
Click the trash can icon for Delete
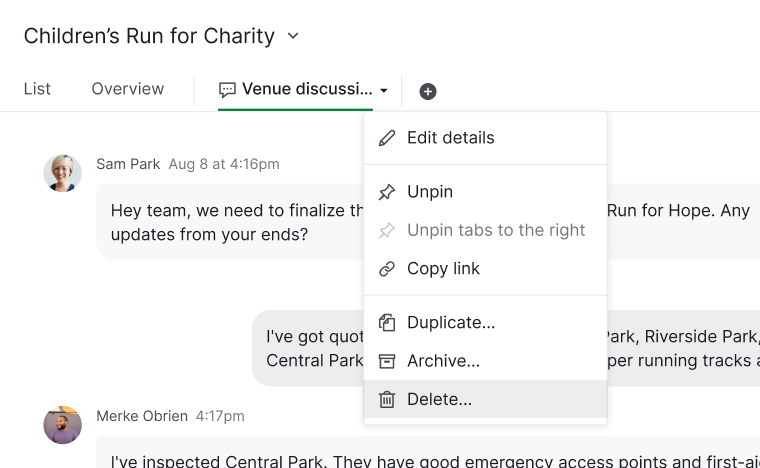pyautogui.click(x=387, y=400)
